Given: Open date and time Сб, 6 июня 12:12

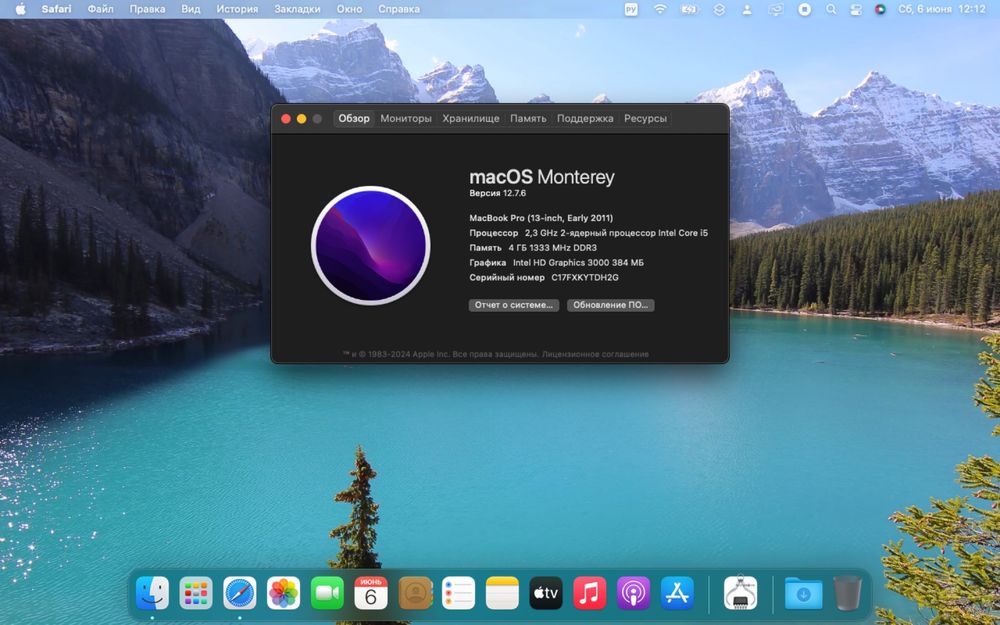Looking at the screenshot, I should click(x=941, y=9).
